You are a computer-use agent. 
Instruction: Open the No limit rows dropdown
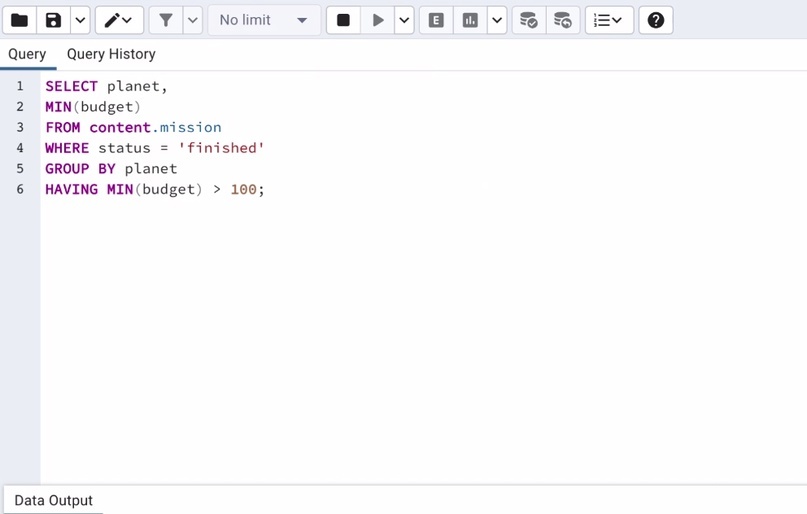(x=264, y=21)
